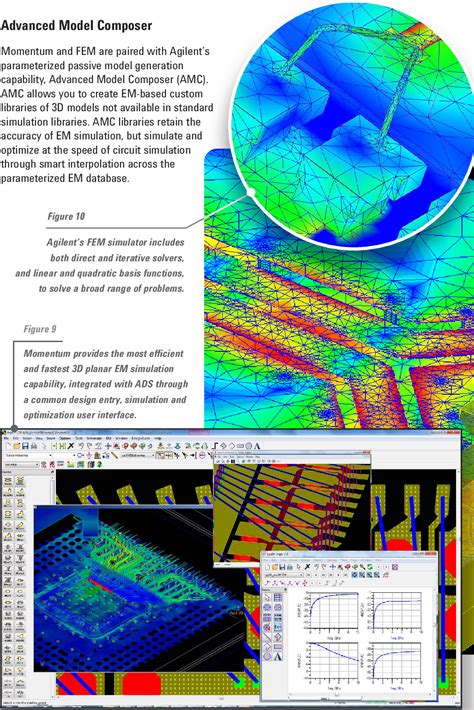
Task: Click Open folder icon in data display window
Action: [275, 567]
